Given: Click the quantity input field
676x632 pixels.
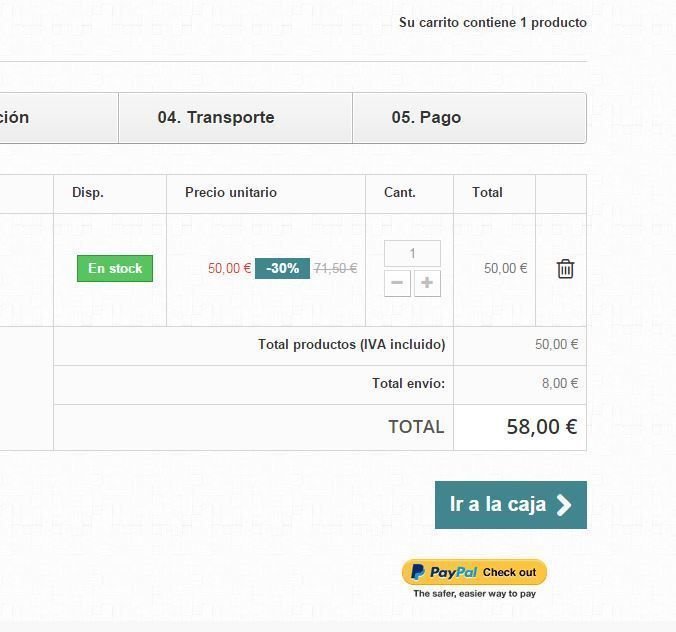Looking at the screenshot, I should point(412,254).
